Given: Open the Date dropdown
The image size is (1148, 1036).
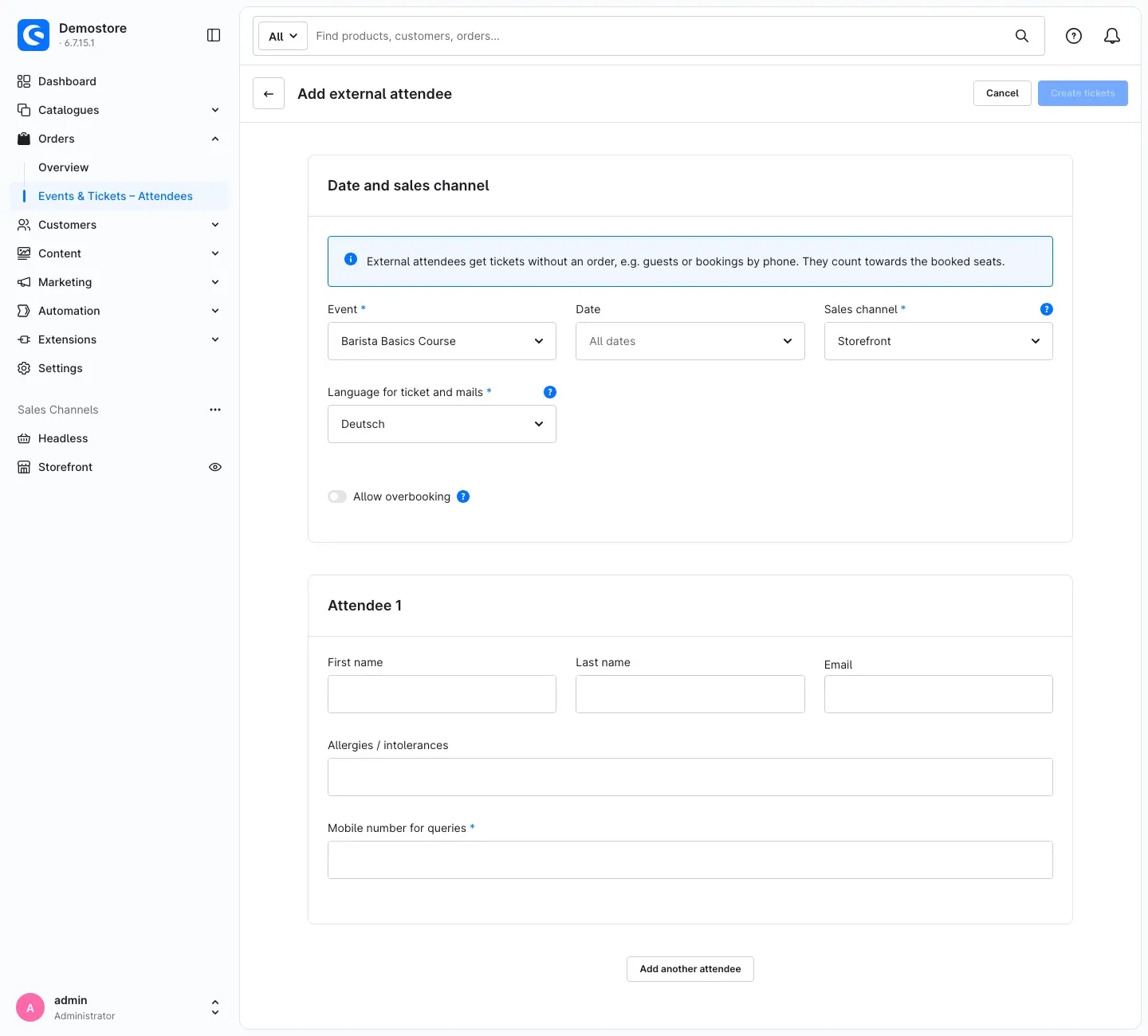Looking at the screenshot, I should point(690,341).
